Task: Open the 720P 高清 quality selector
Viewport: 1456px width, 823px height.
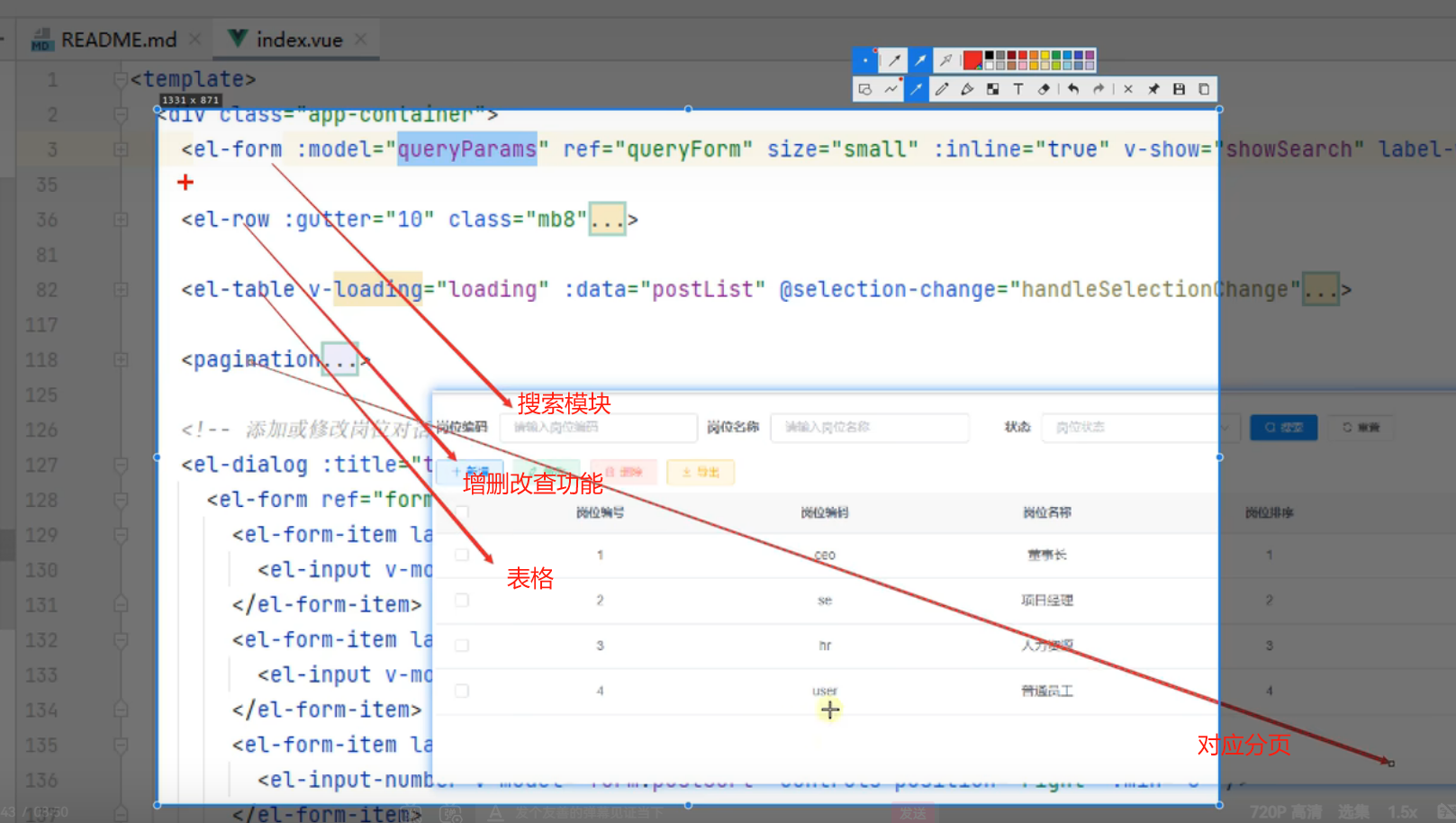Action: tap(1286, 812)
